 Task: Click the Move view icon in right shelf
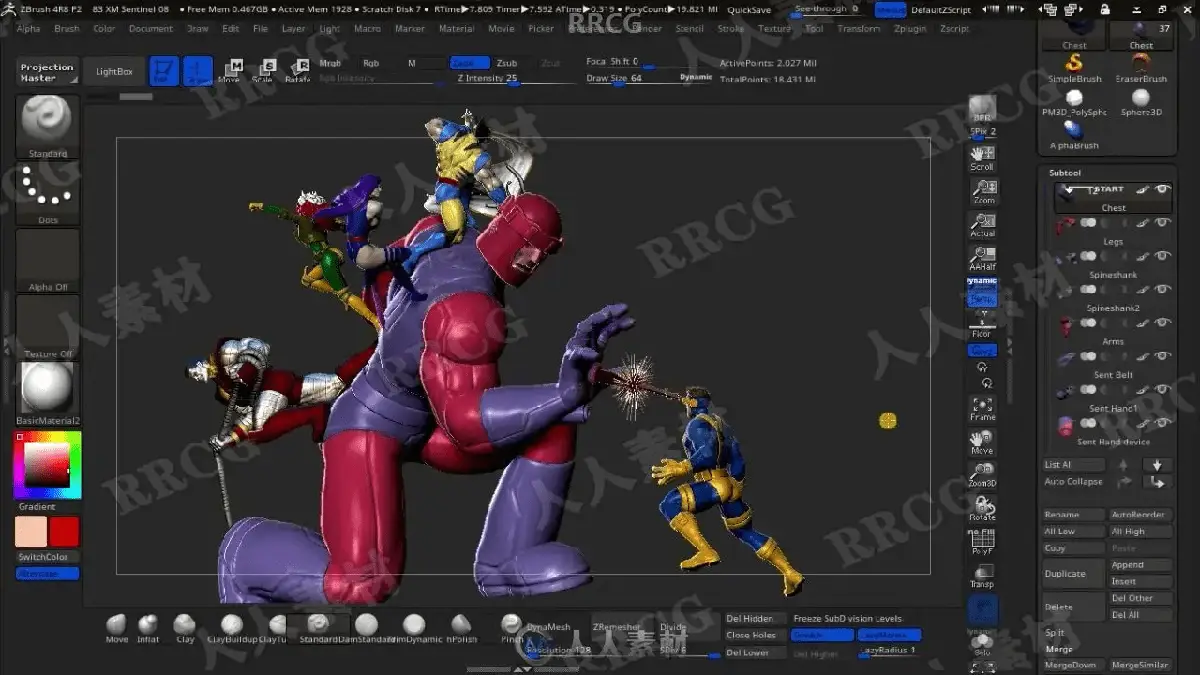click(982, 442)
